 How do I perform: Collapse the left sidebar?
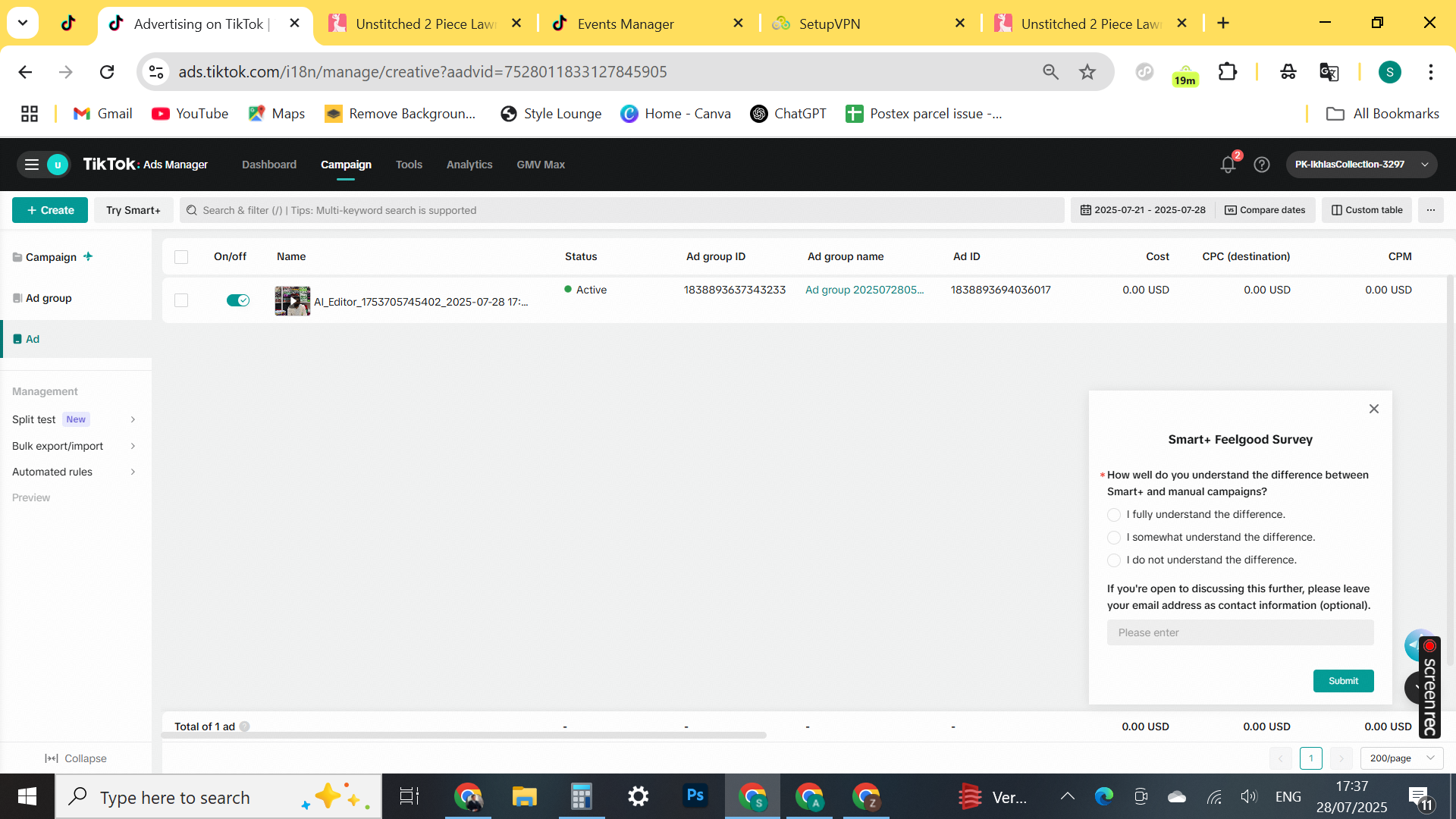point(76,758)
